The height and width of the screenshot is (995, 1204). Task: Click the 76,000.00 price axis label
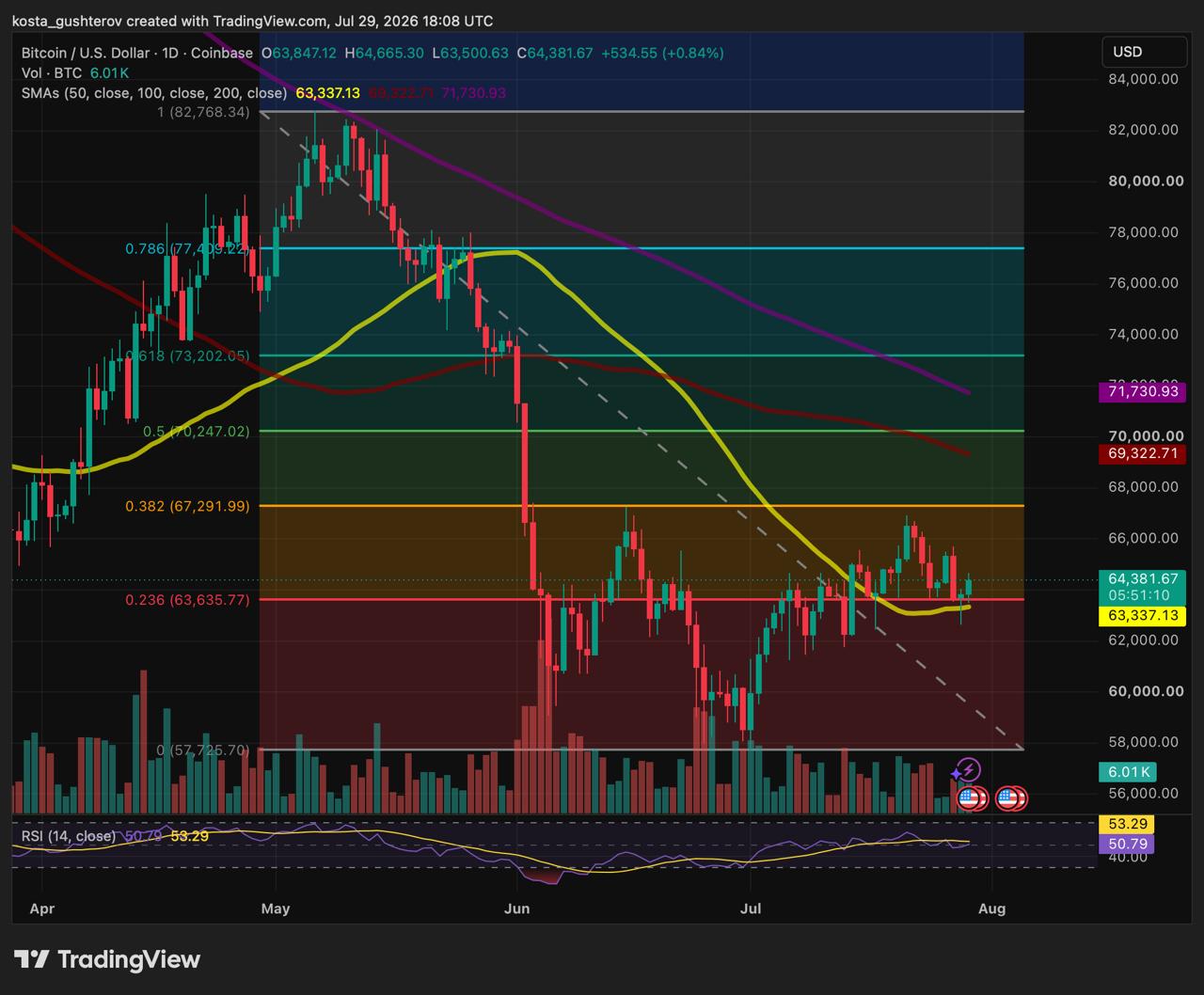(x=1143, y=283)
